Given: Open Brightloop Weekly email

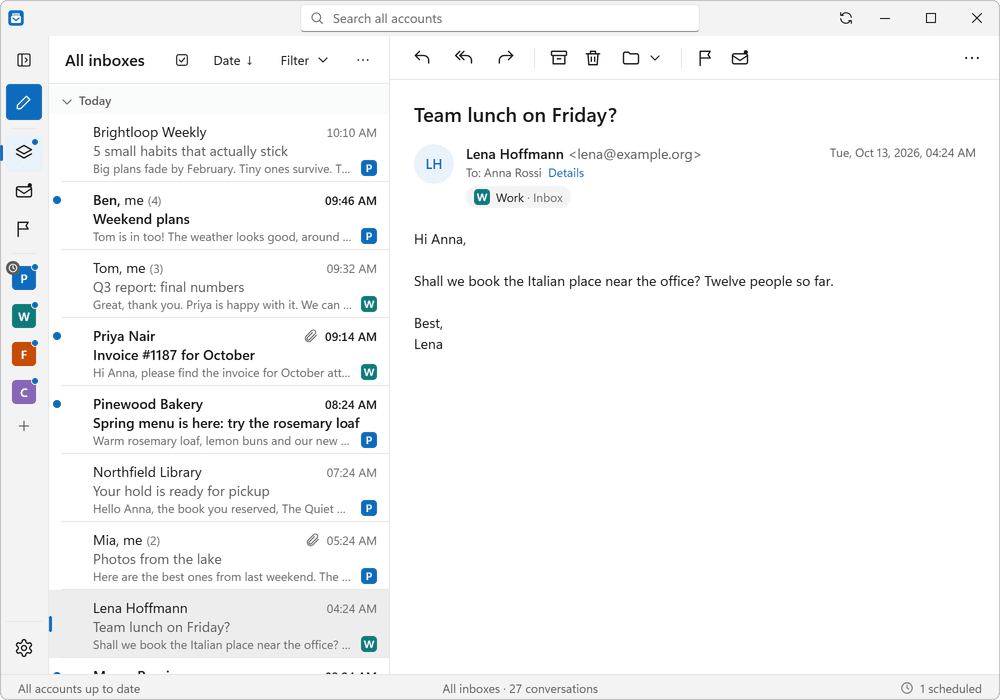Looking at the screenshot, I should point(219,150).
